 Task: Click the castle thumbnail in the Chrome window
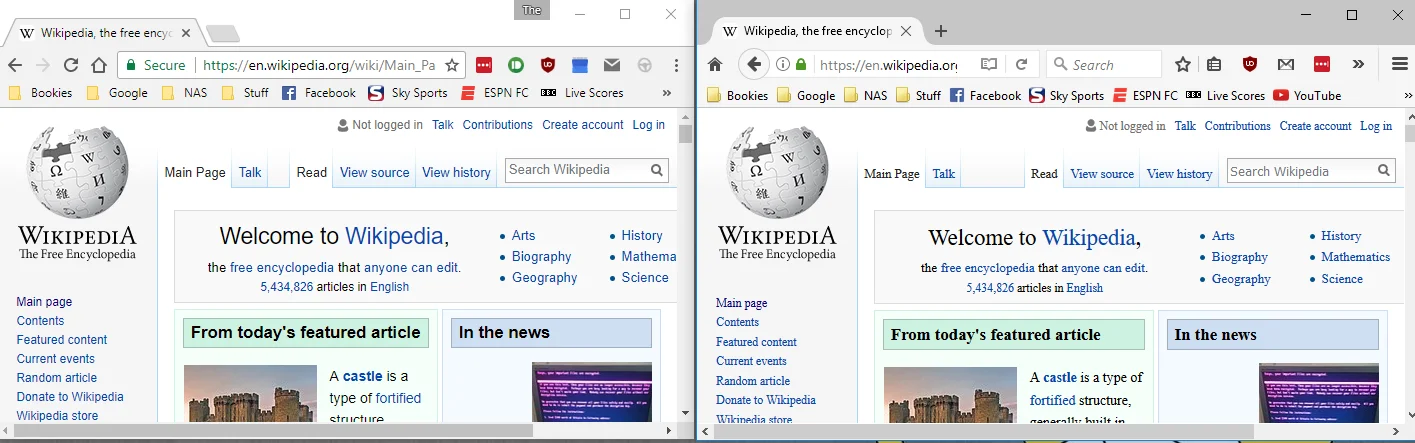[250, 394]
